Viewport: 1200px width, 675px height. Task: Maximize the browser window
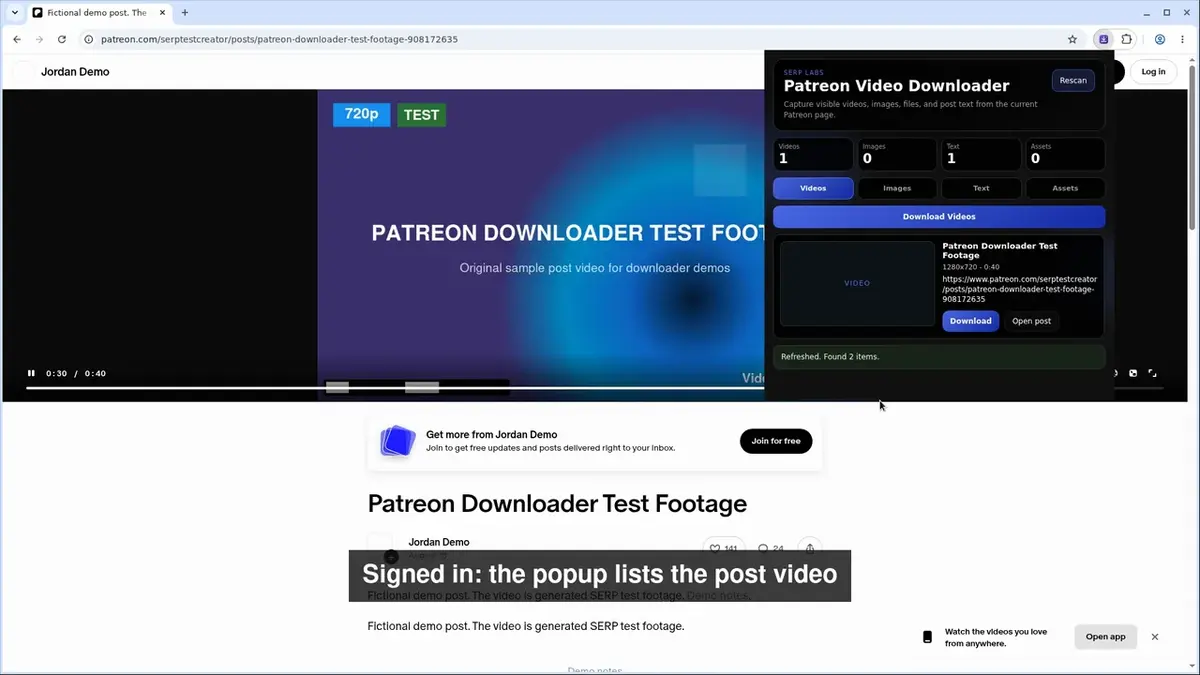tap(1166, 13)
